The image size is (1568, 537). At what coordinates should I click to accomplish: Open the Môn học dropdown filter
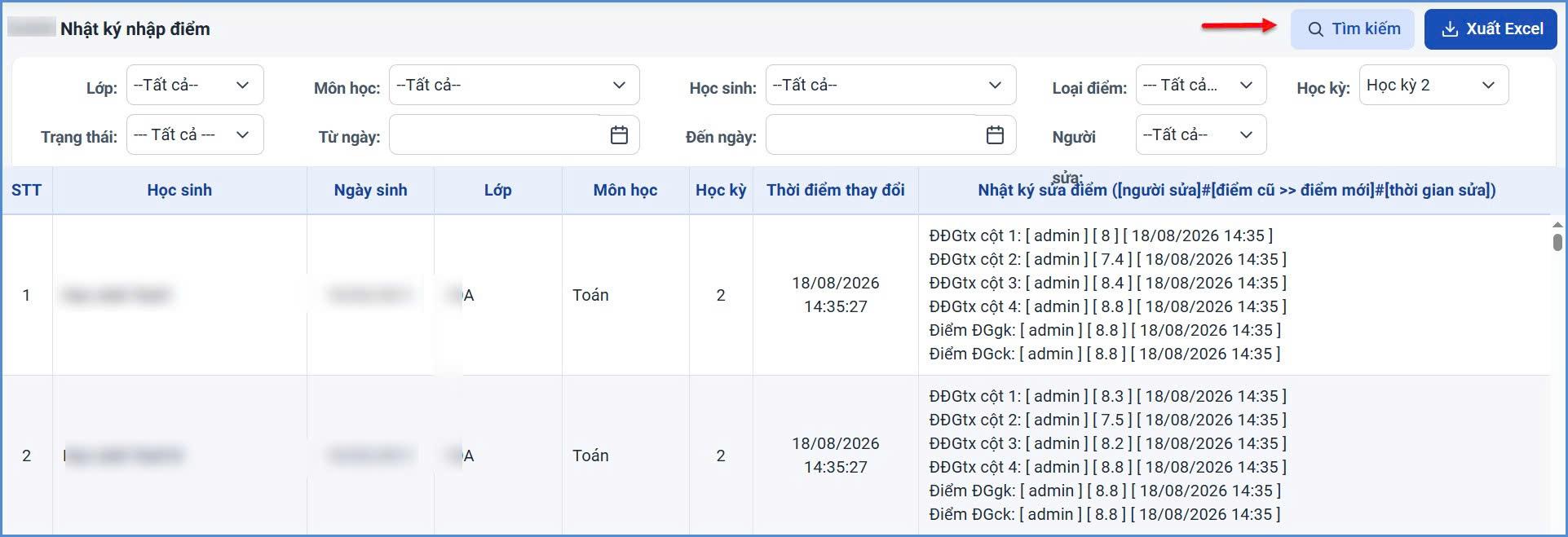514,85
